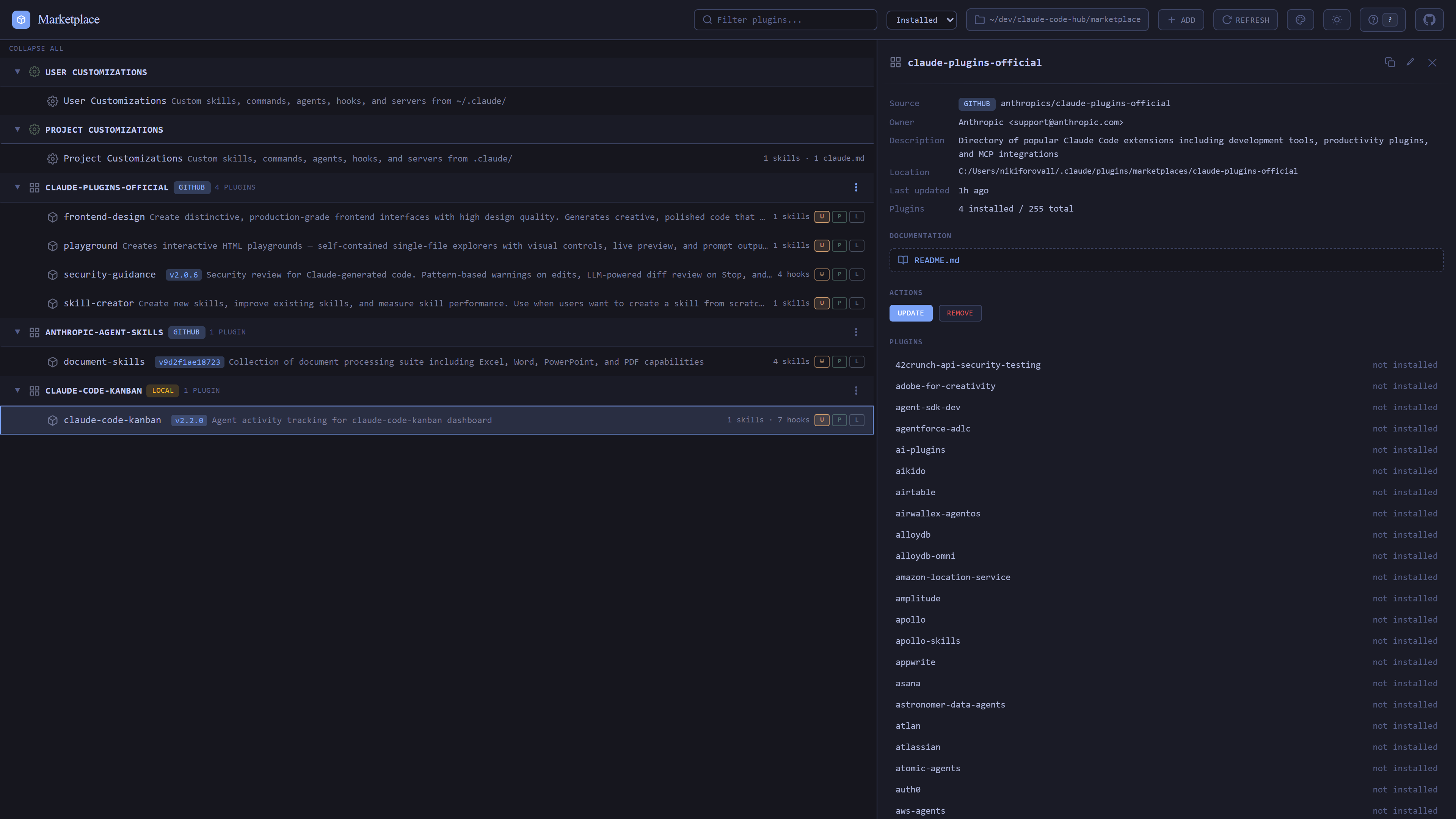Screen dimensions: 1456x819
Task: Click the User Customizations row gear icon
Action: point(53,101)
